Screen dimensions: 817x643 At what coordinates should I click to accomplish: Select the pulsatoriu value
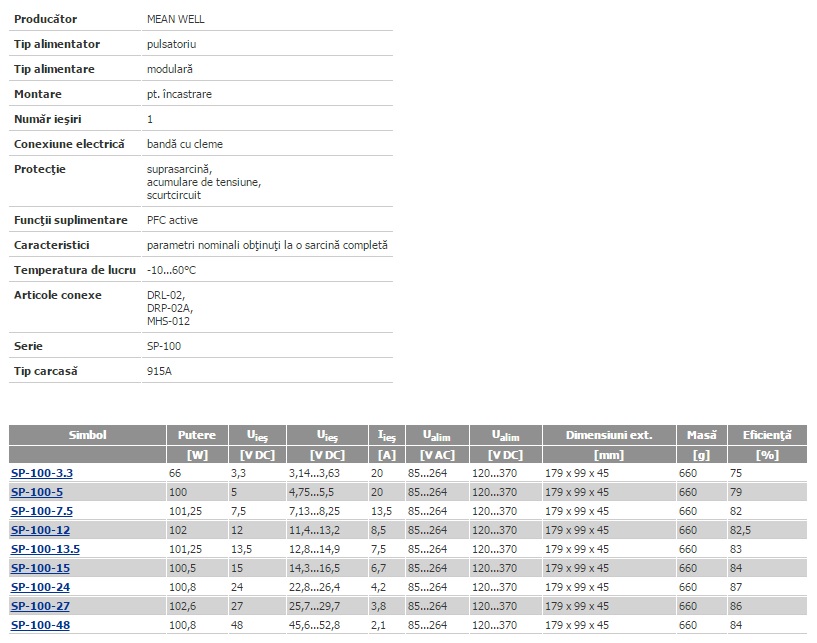click(x=171, y=44)
